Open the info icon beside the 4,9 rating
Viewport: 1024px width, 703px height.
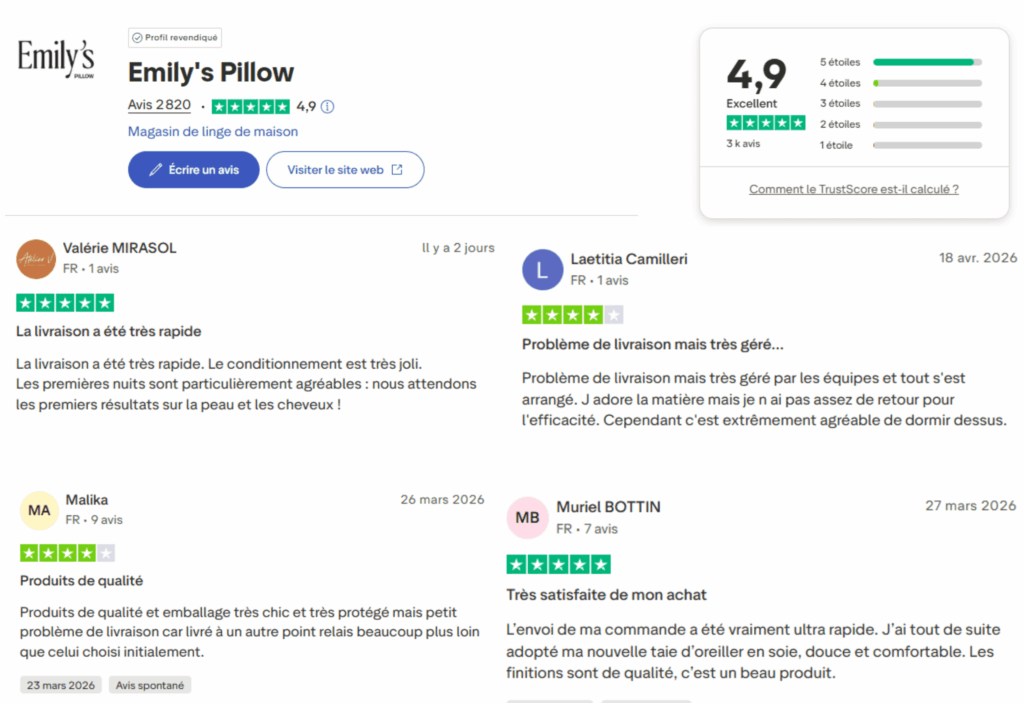(326, 105)
